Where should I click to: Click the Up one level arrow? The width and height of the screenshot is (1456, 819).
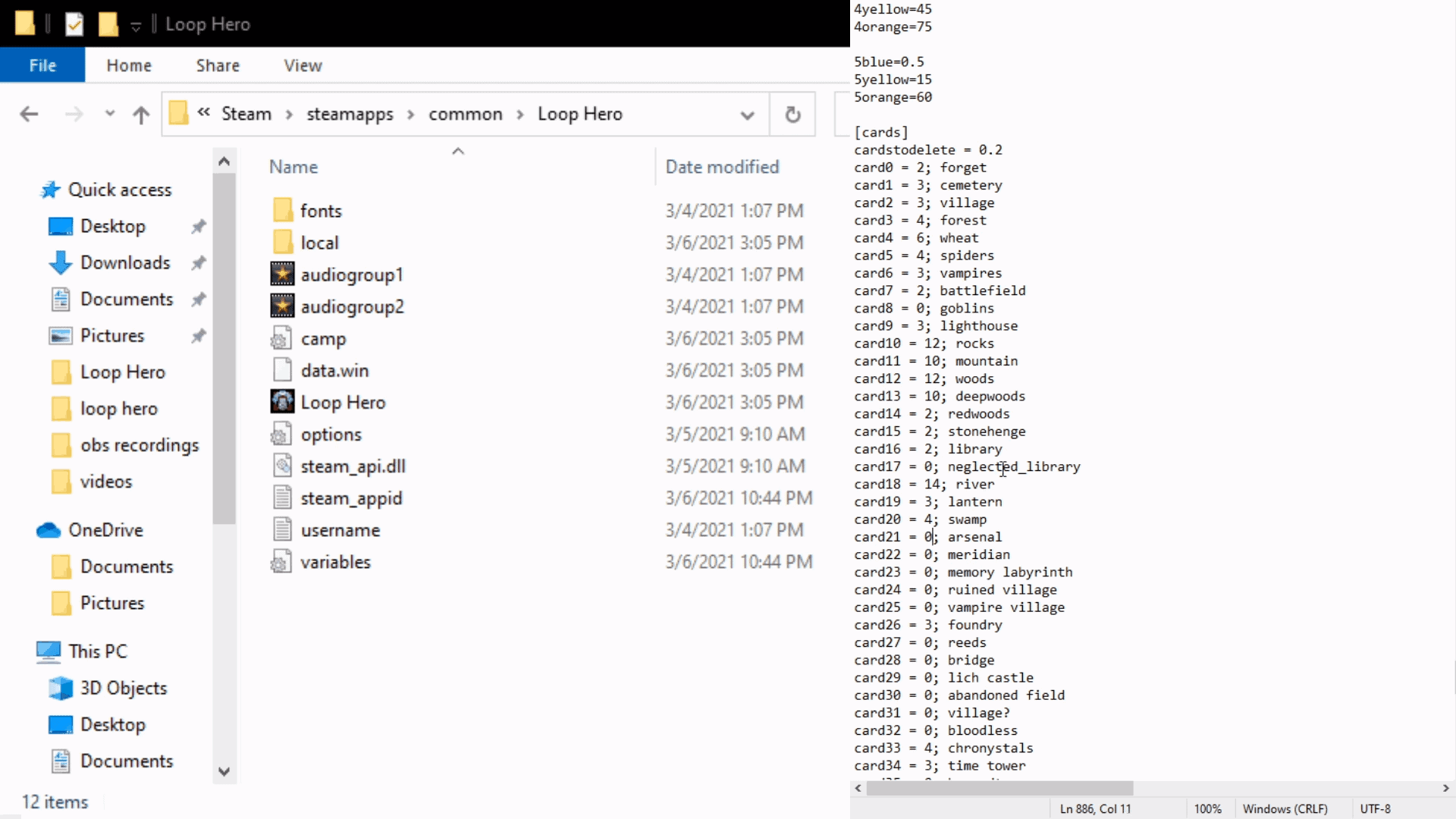click(x=141, y=114)
